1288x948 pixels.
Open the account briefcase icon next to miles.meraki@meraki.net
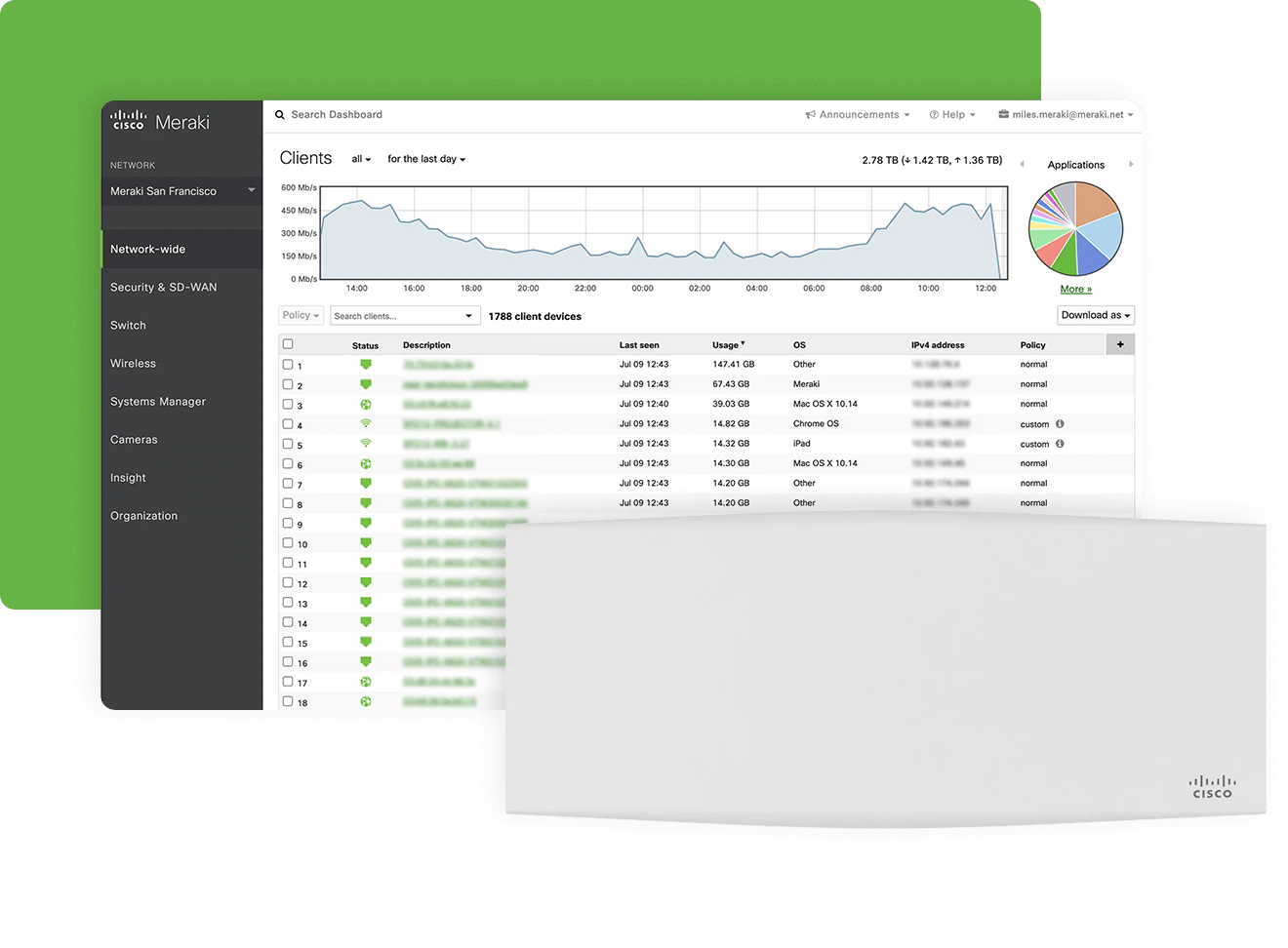(x=1002, y=114)
